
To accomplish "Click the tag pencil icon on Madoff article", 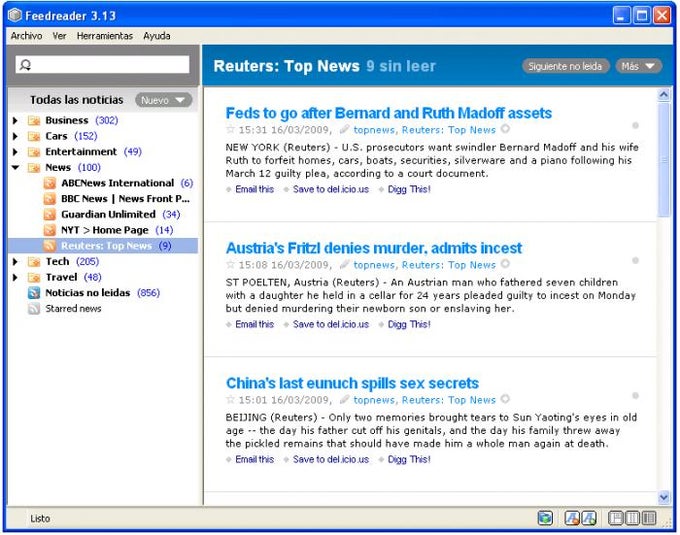I will (x=344, y=129).
